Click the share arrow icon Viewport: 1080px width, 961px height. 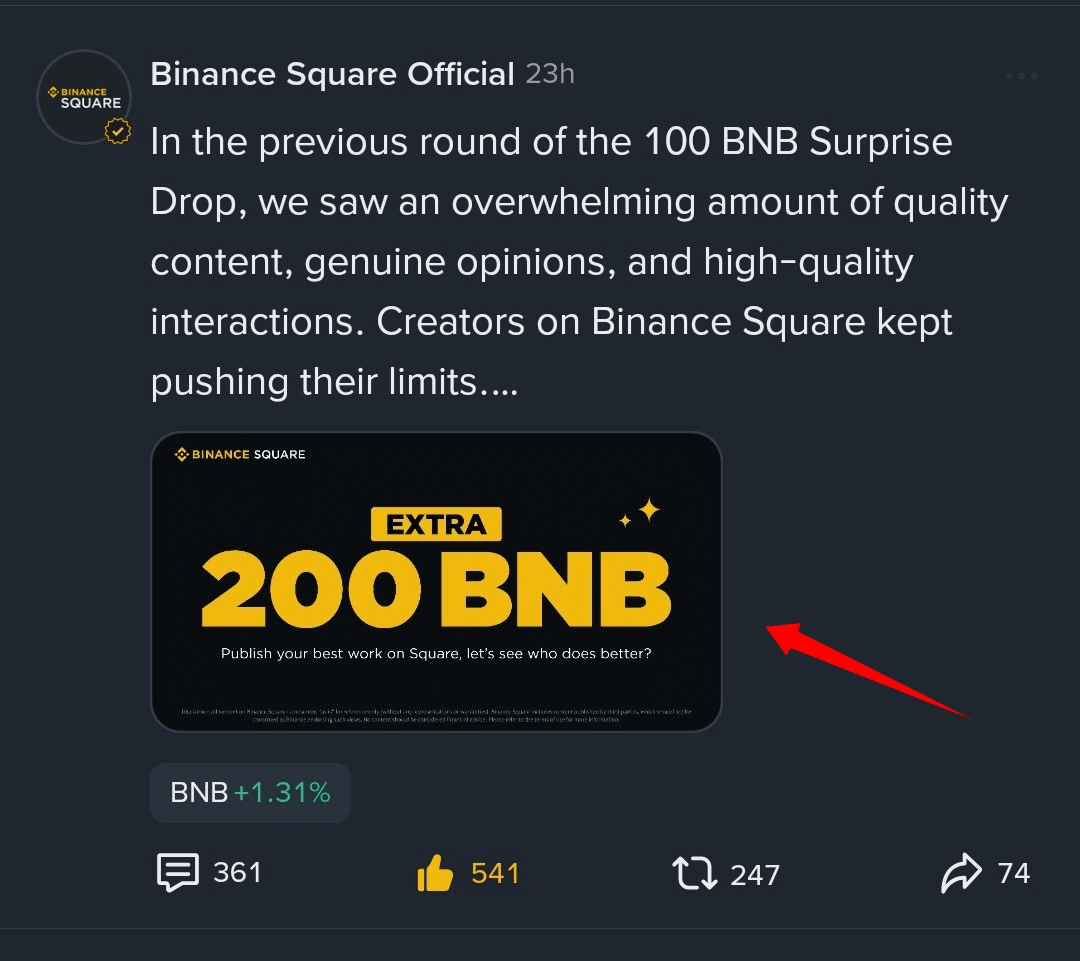click(x=962, y=873)
